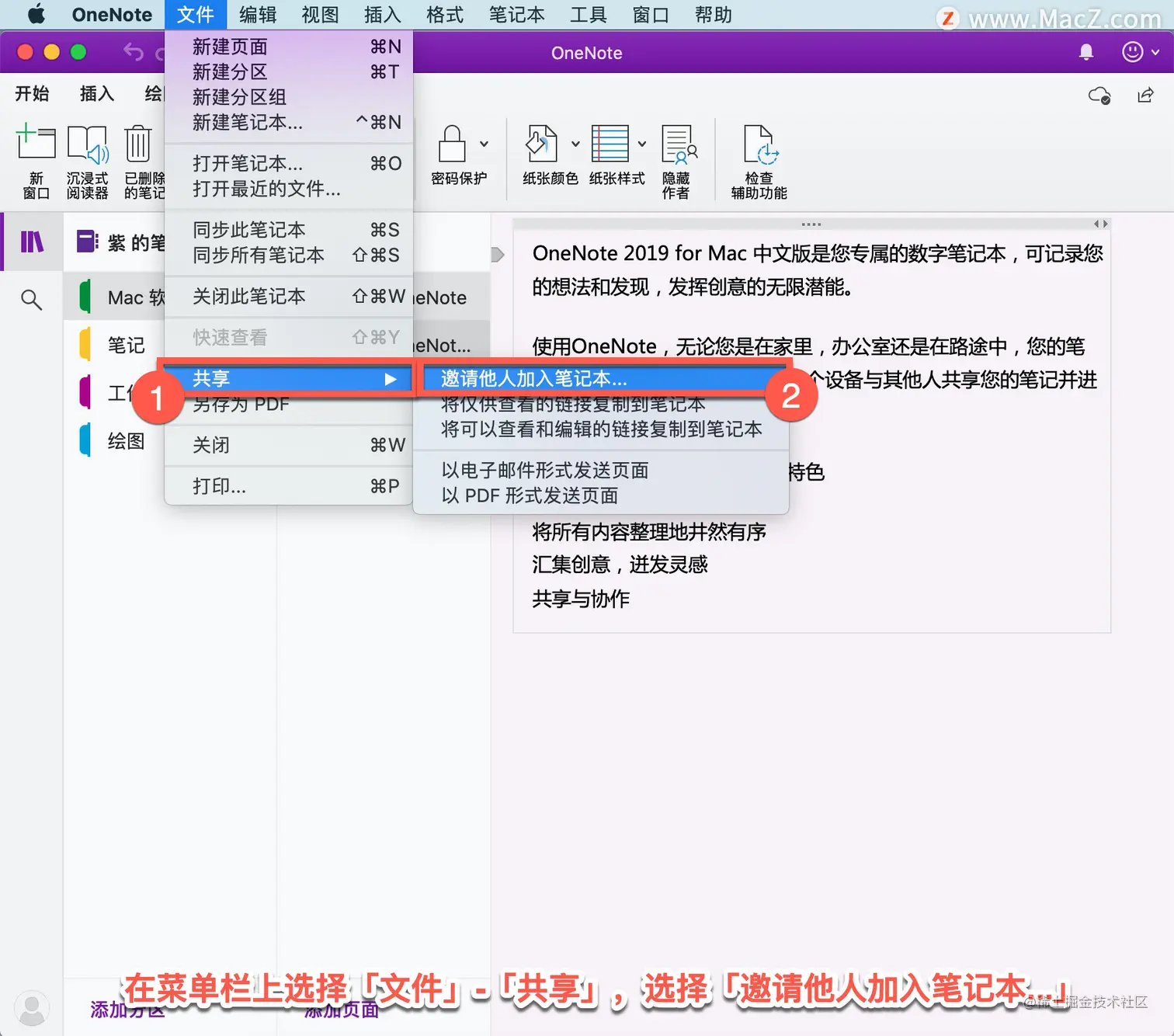Click the 纸张样式 icon
1174x1036 pixels.
[610, 144]
